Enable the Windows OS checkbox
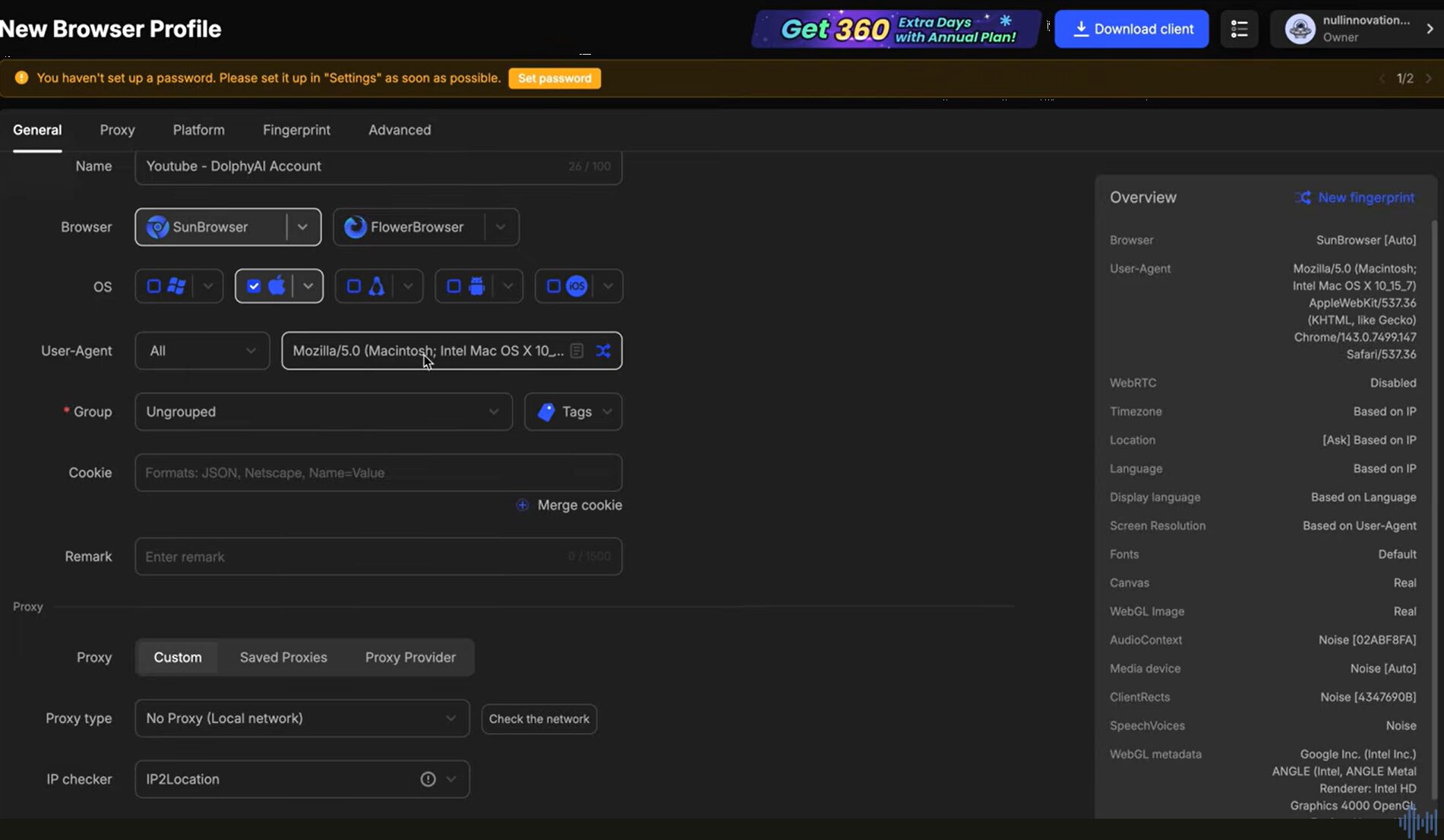This screenshot has height=840, width=1444. [153, 286]
